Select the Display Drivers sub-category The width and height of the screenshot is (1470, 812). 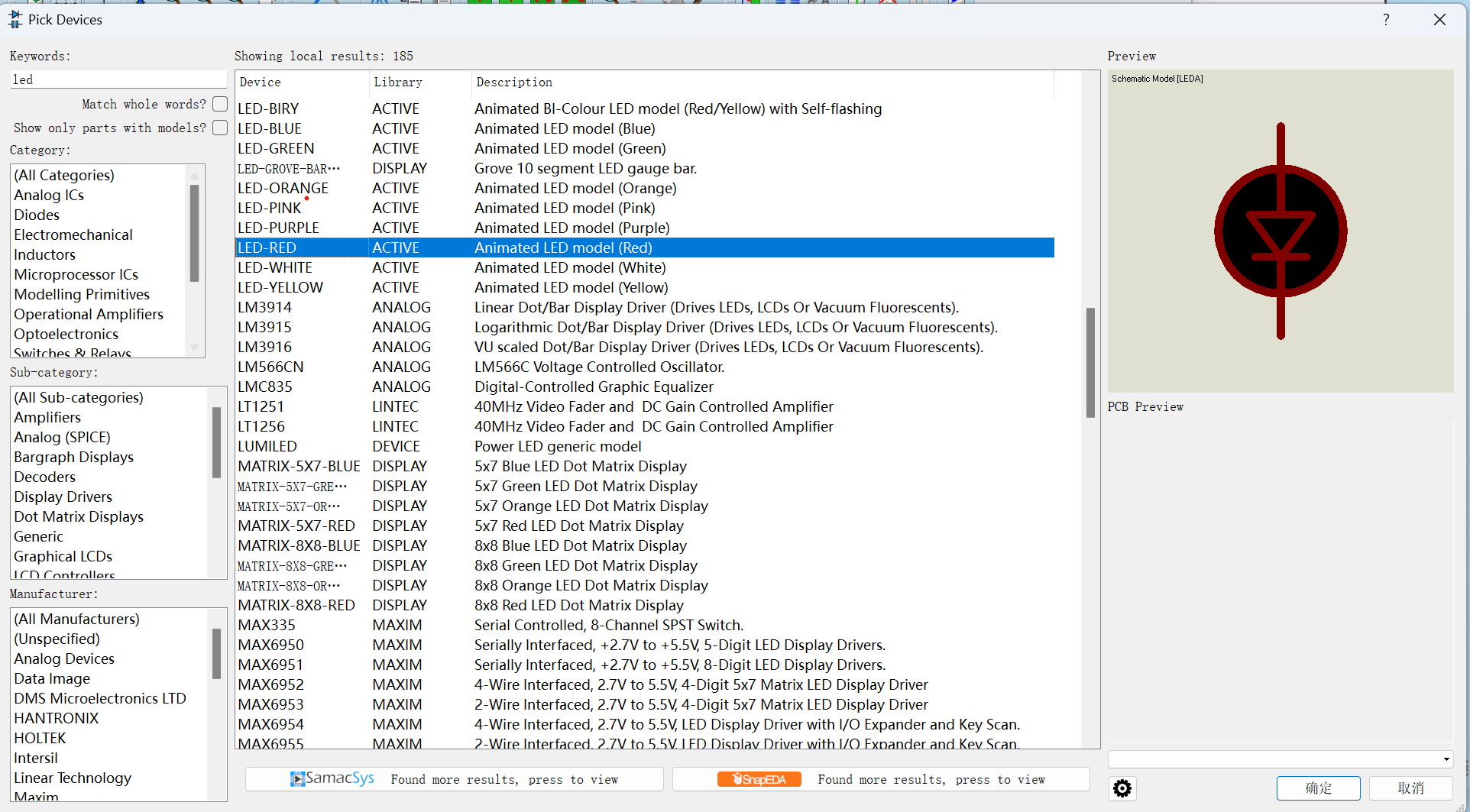[63, 497]
